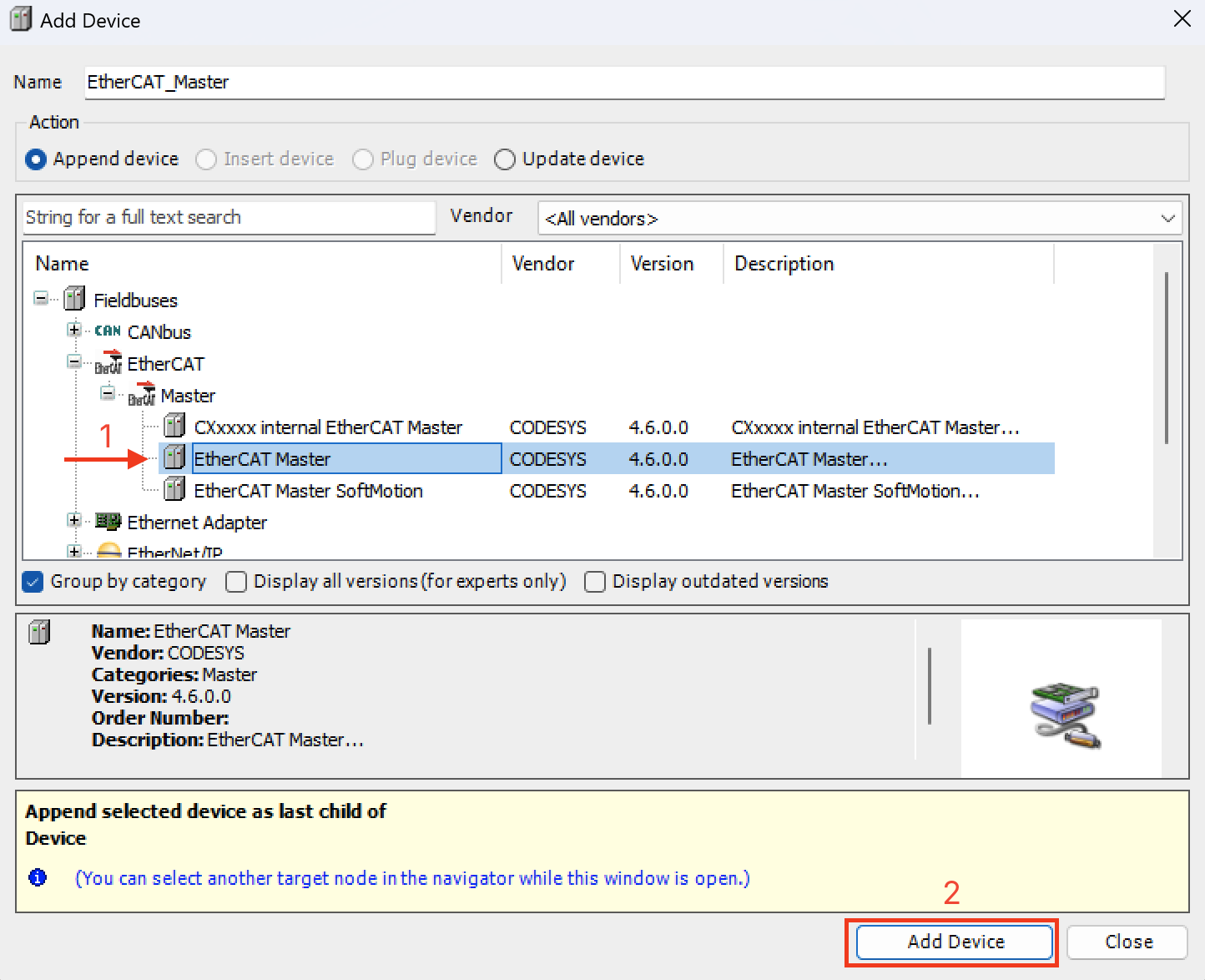Viewport: 1205px width, 980px height.
Task: Select the EtherCAT Master tree row
Action: point(607,458)
